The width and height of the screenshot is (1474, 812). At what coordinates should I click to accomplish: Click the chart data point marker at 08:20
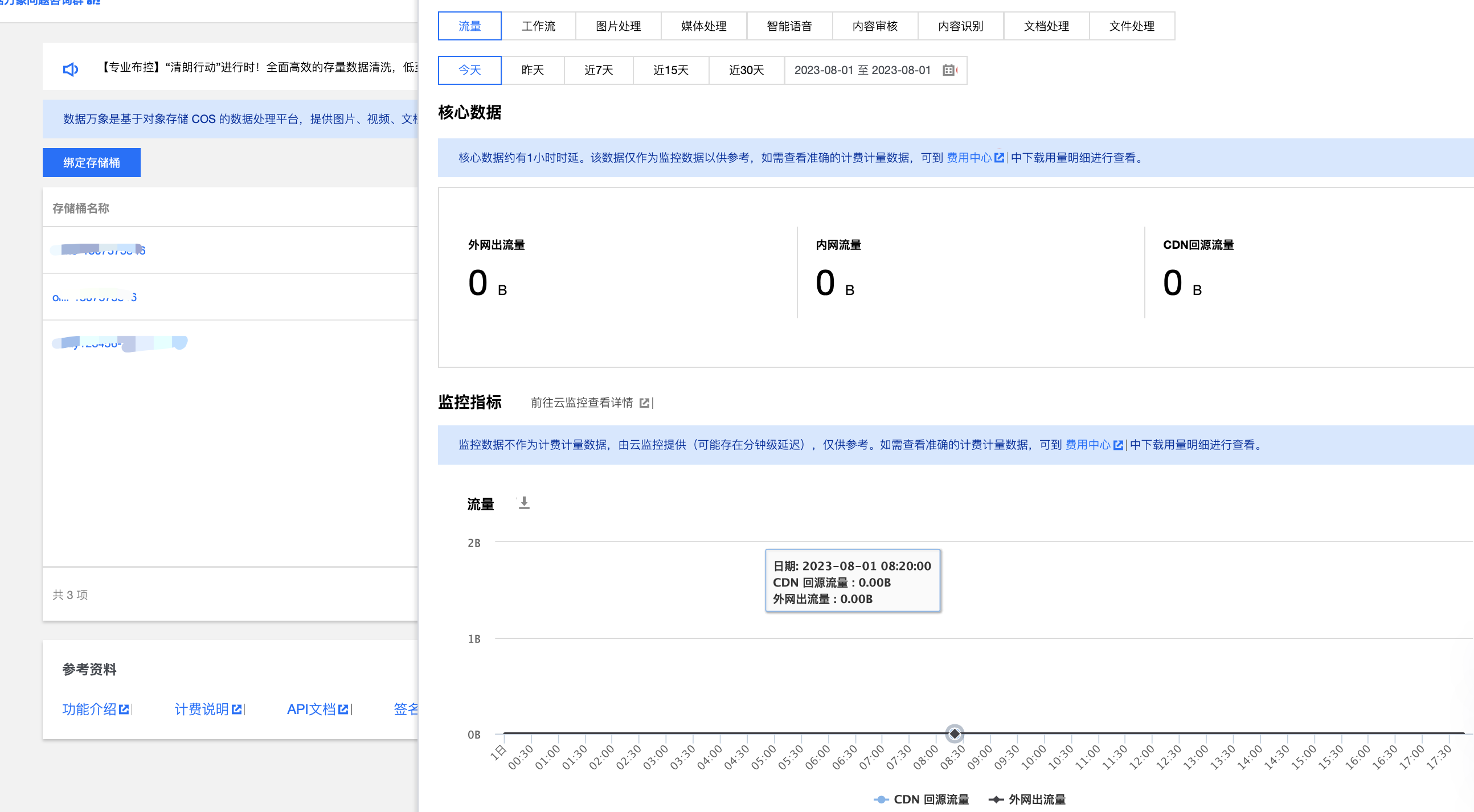[x=954, y=733]
